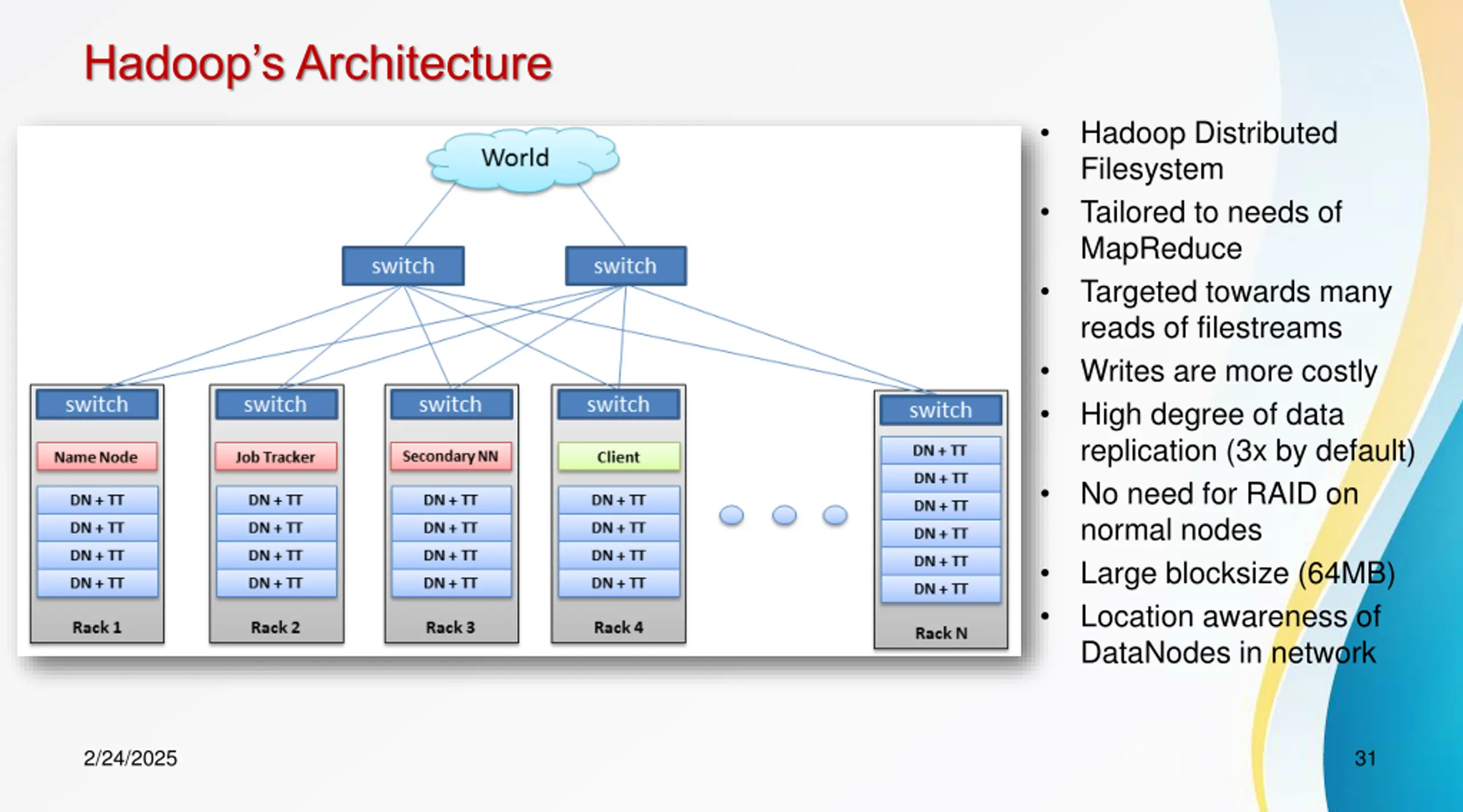Click the 'Hadoop Distributed Filesystem' bullet
Viewport: 1463px width, 812px height.
[x=1209, y=151]
